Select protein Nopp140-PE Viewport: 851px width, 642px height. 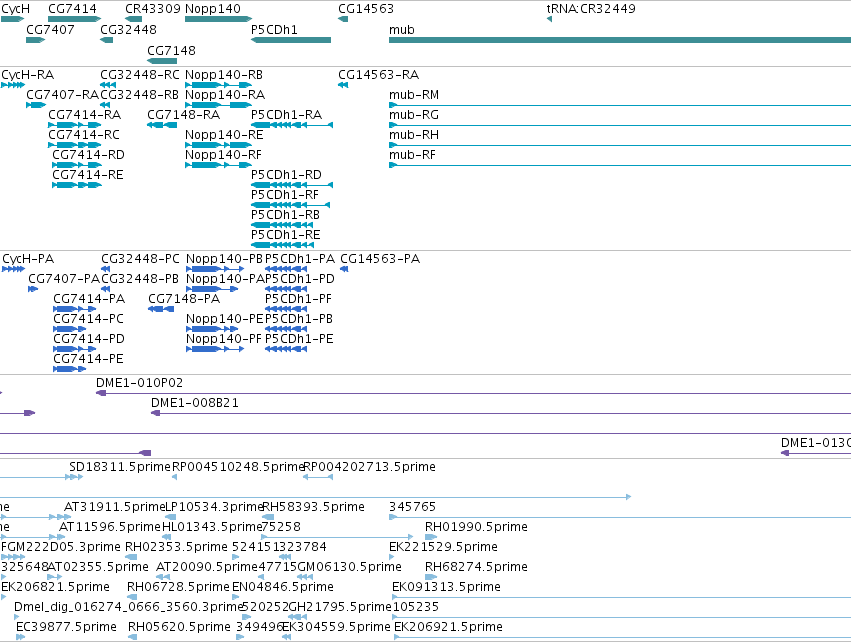click(x=225, y=319)
